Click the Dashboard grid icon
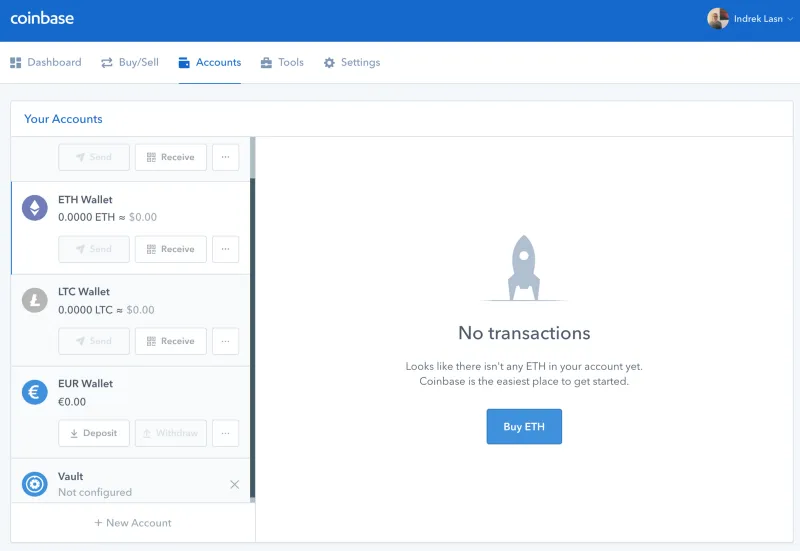This screenshot has height=551, width=800. [16, 62]
